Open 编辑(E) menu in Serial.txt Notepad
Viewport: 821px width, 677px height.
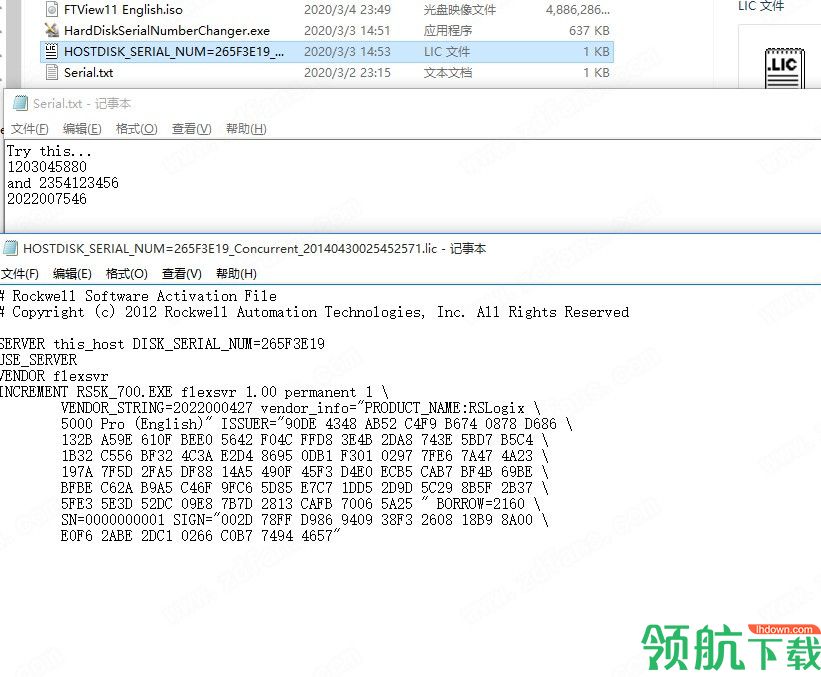[x=82, y=129]
